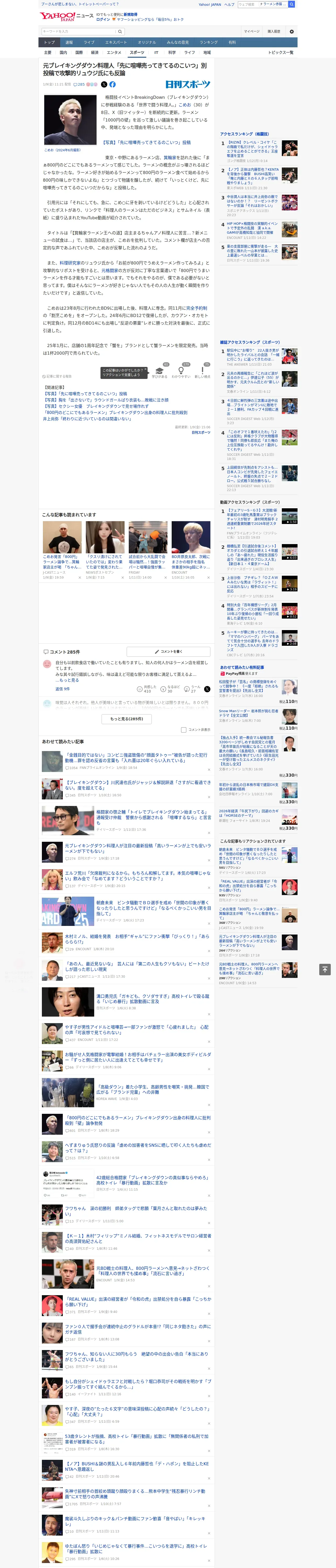Open settings via the gear icon
The height and width of the screenshot is (1568, 336).
[x=292, y=32]
